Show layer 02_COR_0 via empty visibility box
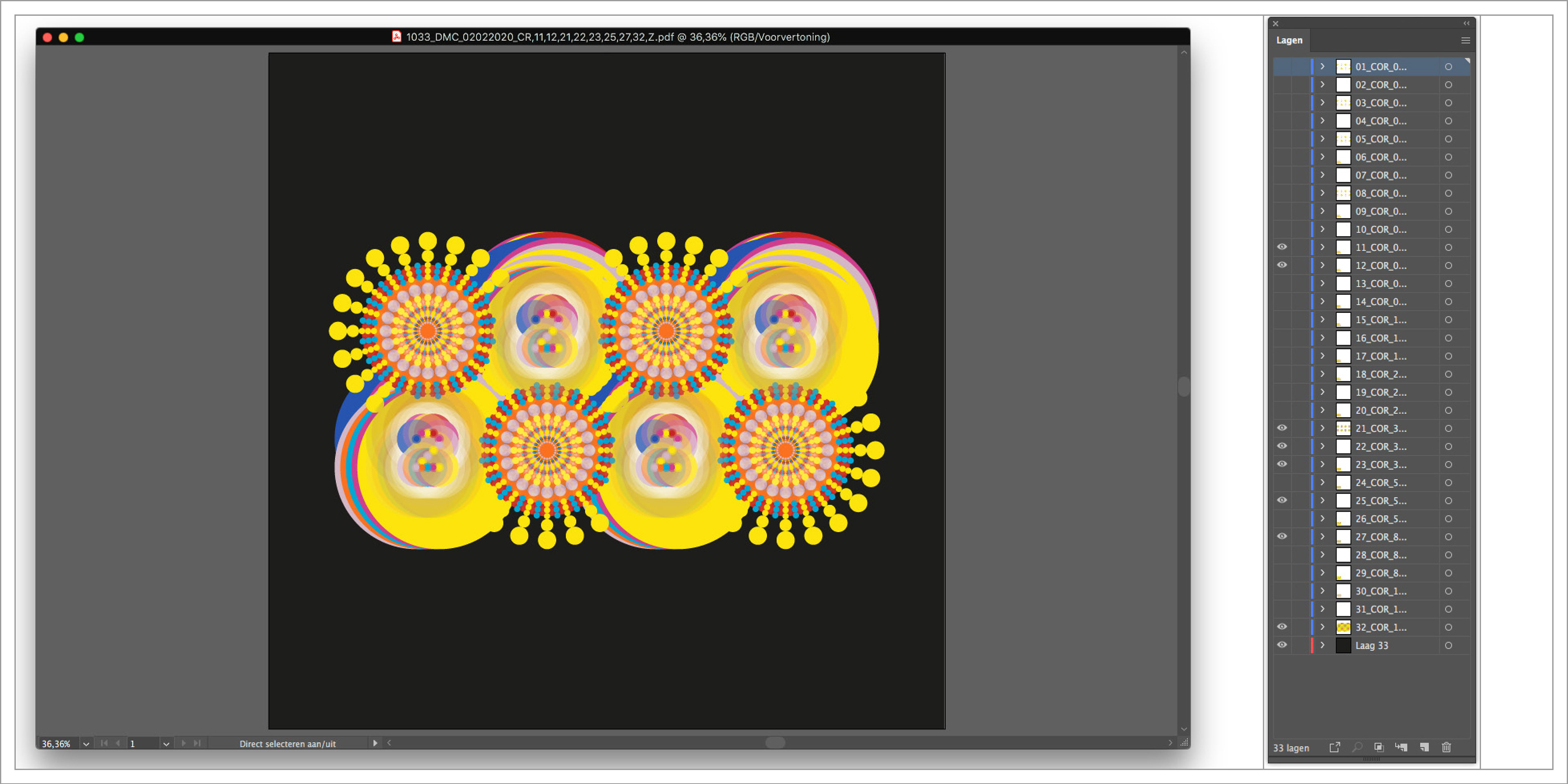The image size is (1568, 784). pyautogui.click(x=1282, y=85)
